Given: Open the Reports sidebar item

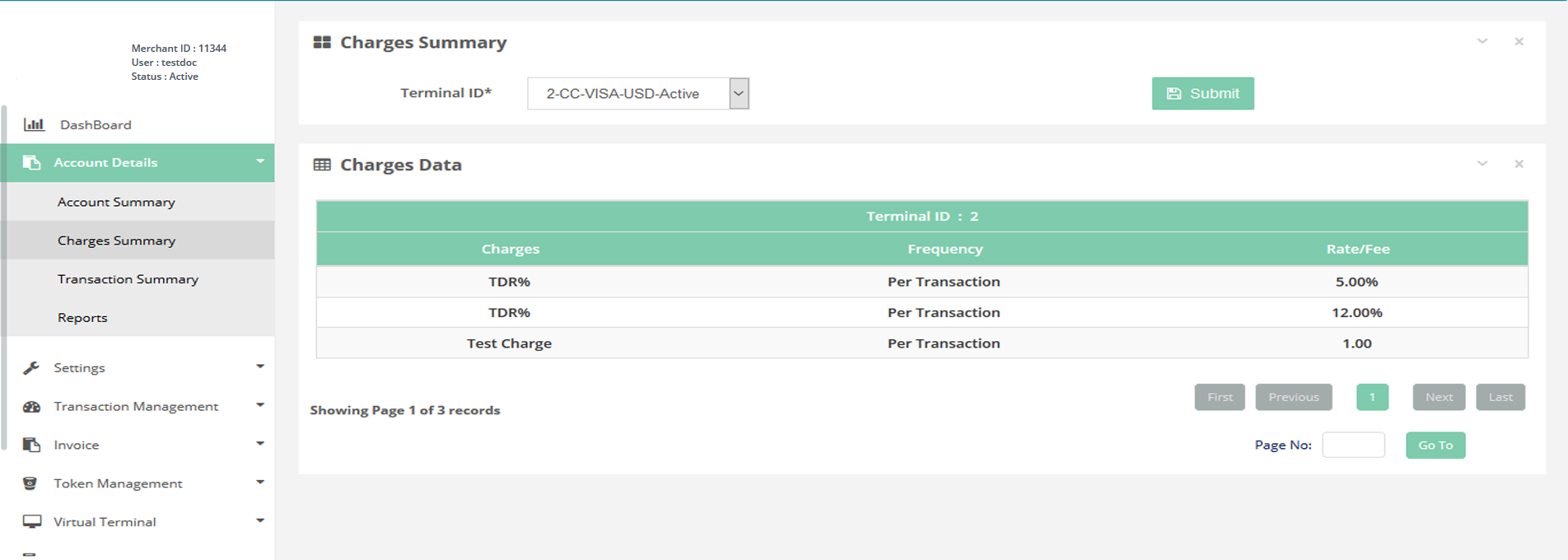Looking at the screenshot, I should tap(82, 318).
